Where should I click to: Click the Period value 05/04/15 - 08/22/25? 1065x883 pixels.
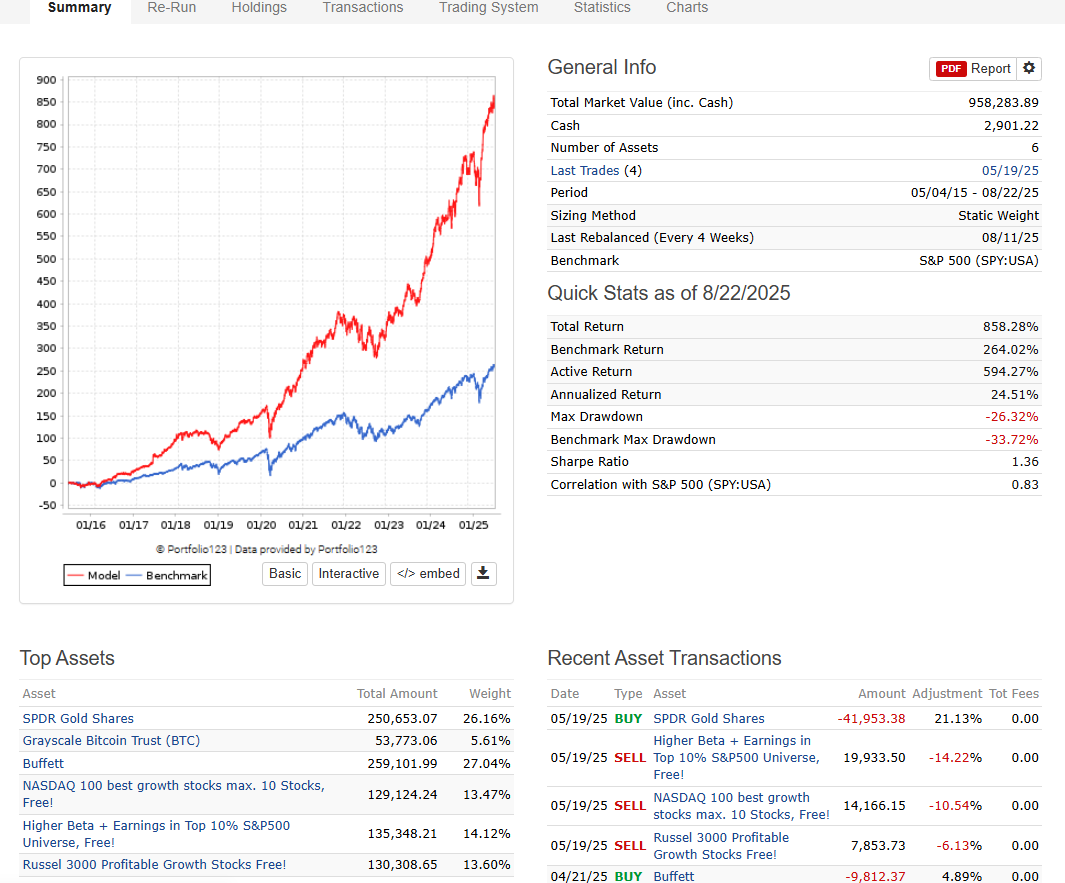coord(975,193)
